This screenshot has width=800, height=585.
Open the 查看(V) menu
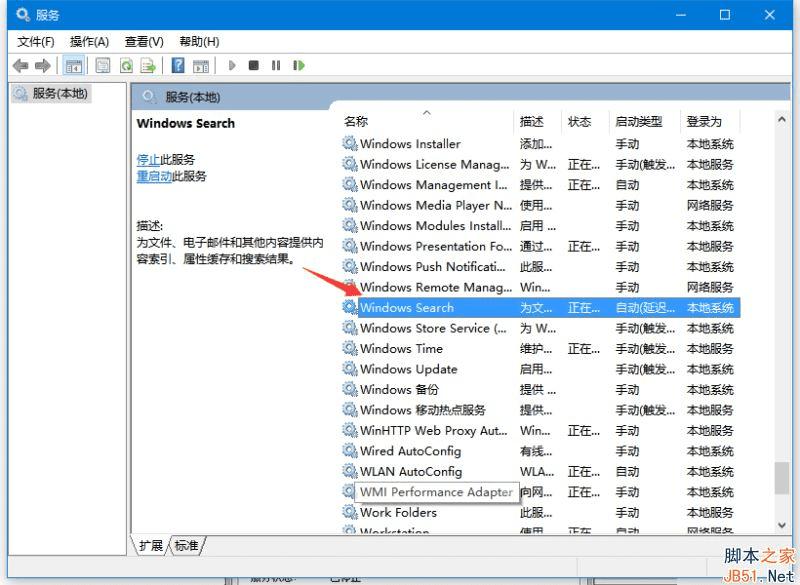coord(144,42)
